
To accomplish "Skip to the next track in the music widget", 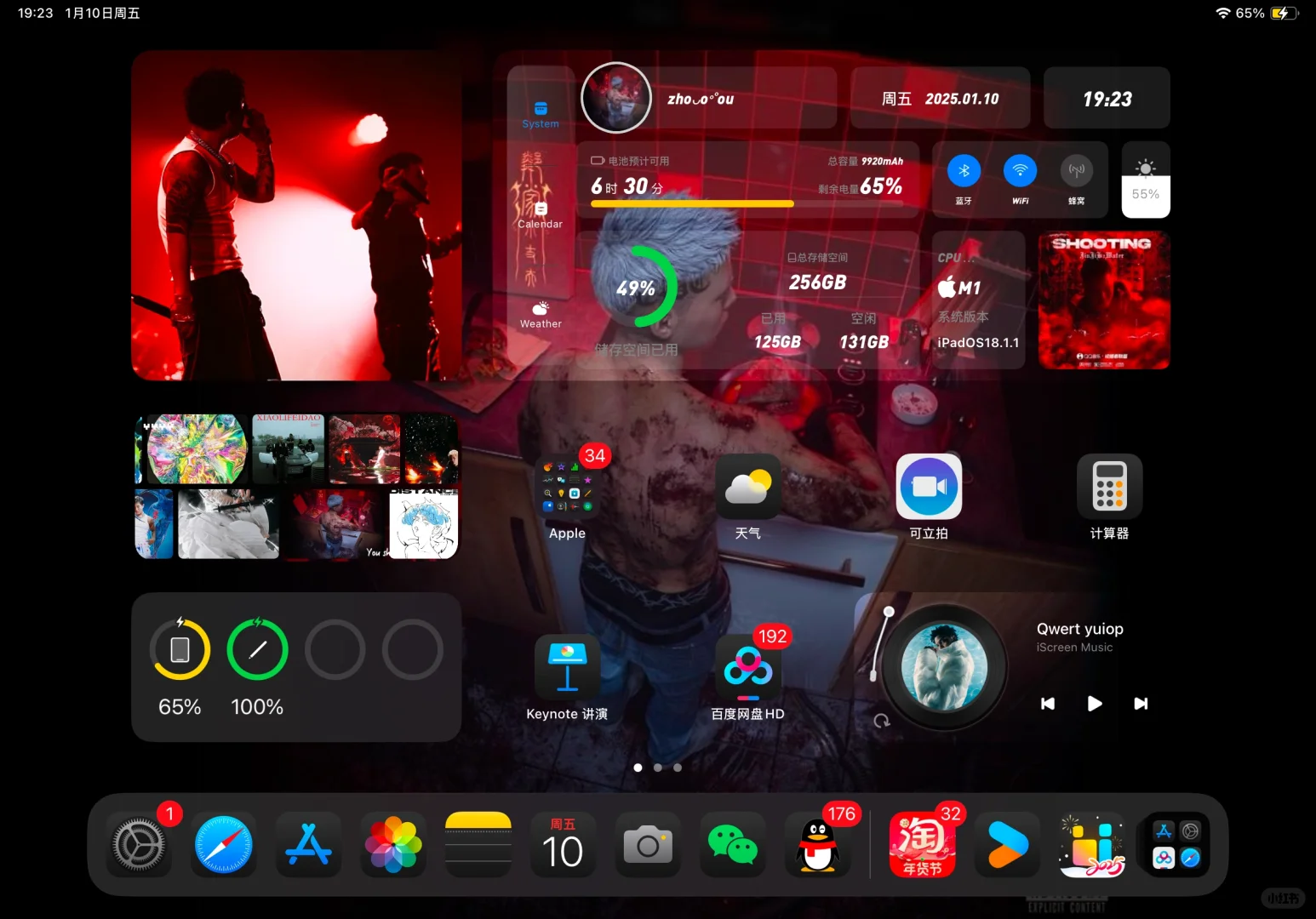I will click(1141, 704).
